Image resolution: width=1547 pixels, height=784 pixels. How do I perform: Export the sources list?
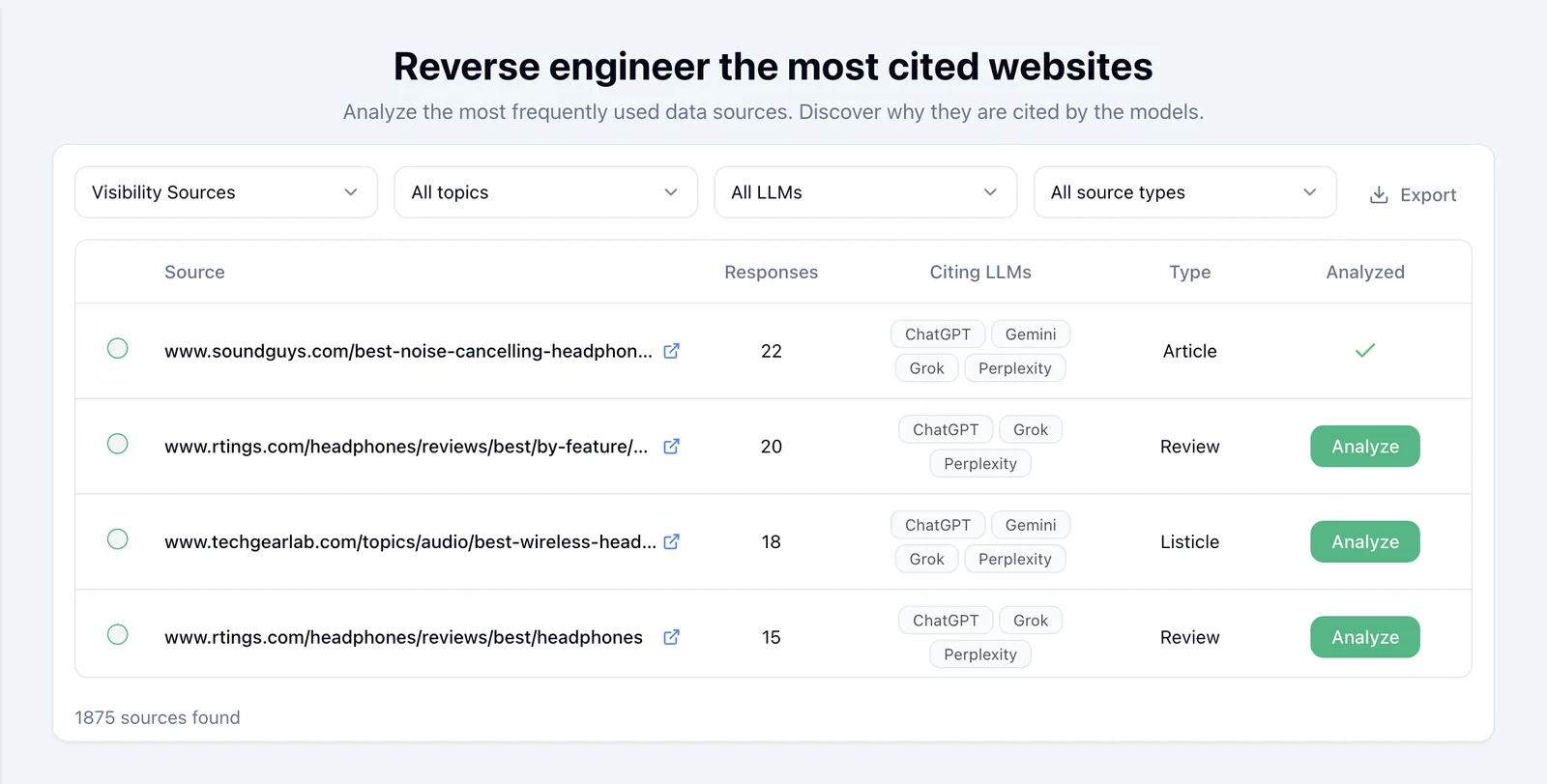1413,194
